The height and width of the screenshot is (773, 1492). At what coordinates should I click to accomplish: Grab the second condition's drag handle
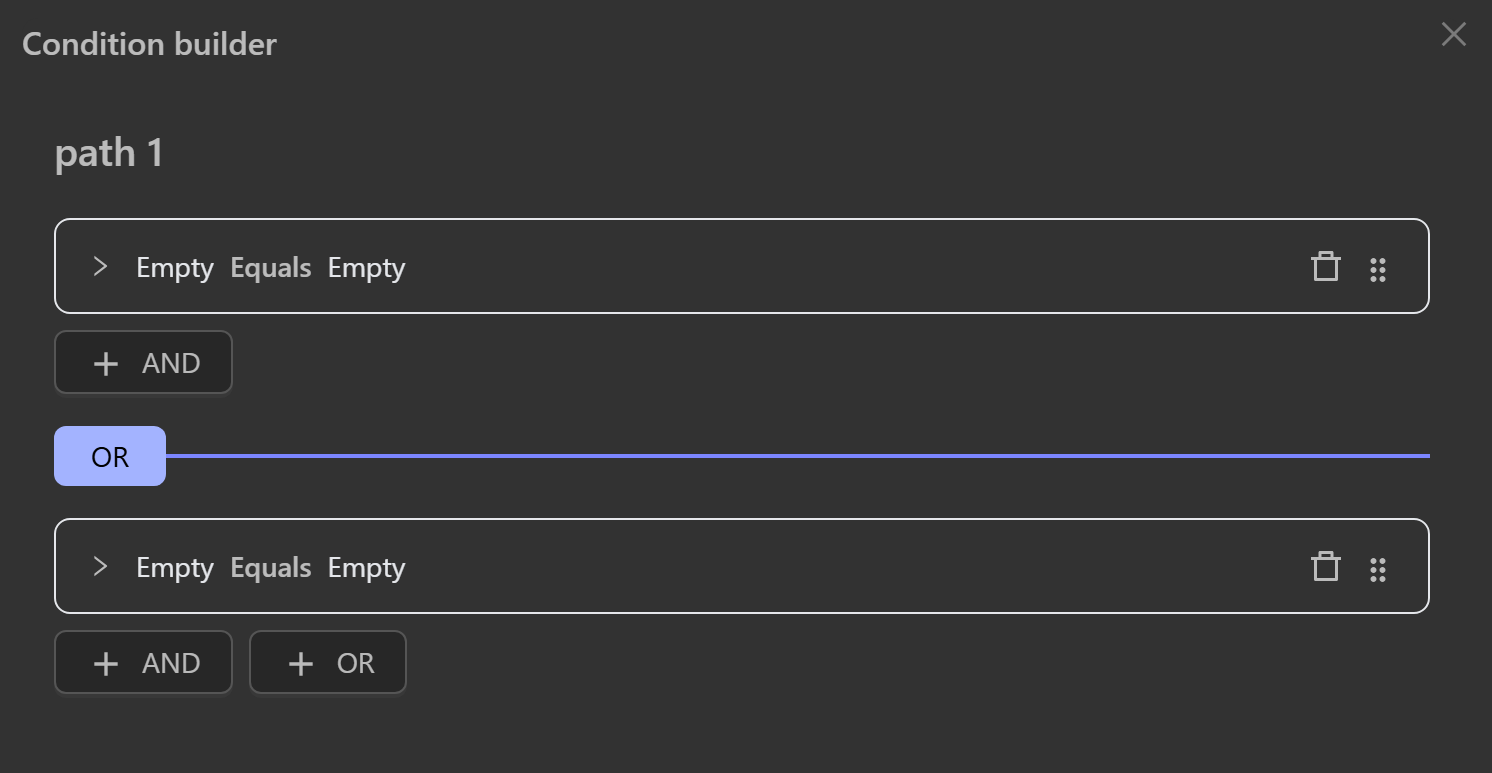pyautogui.click(x=1378, y=569)
